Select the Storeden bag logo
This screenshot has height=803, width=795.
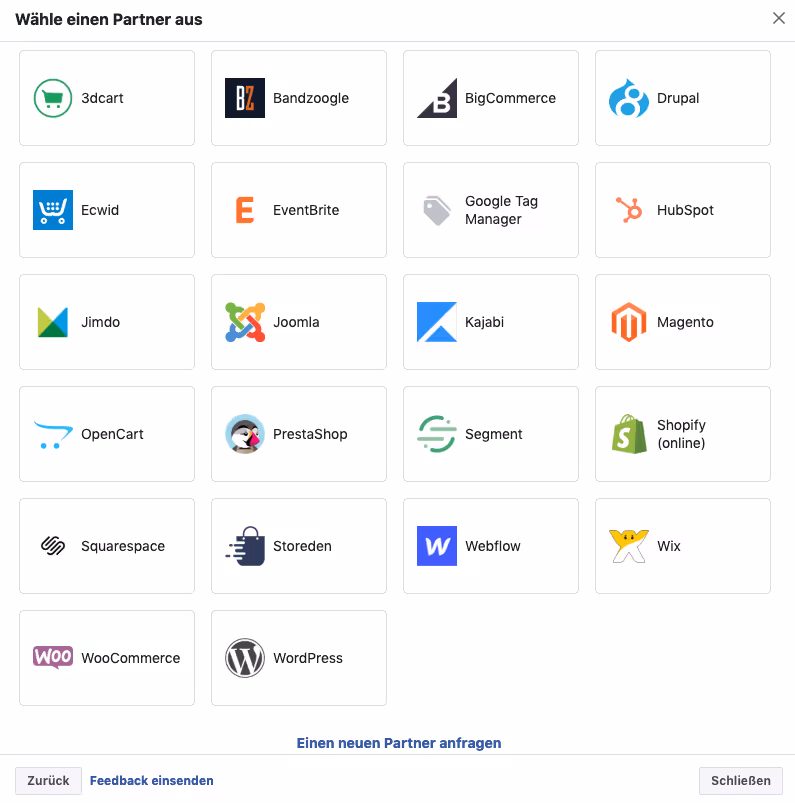point(245,546)
